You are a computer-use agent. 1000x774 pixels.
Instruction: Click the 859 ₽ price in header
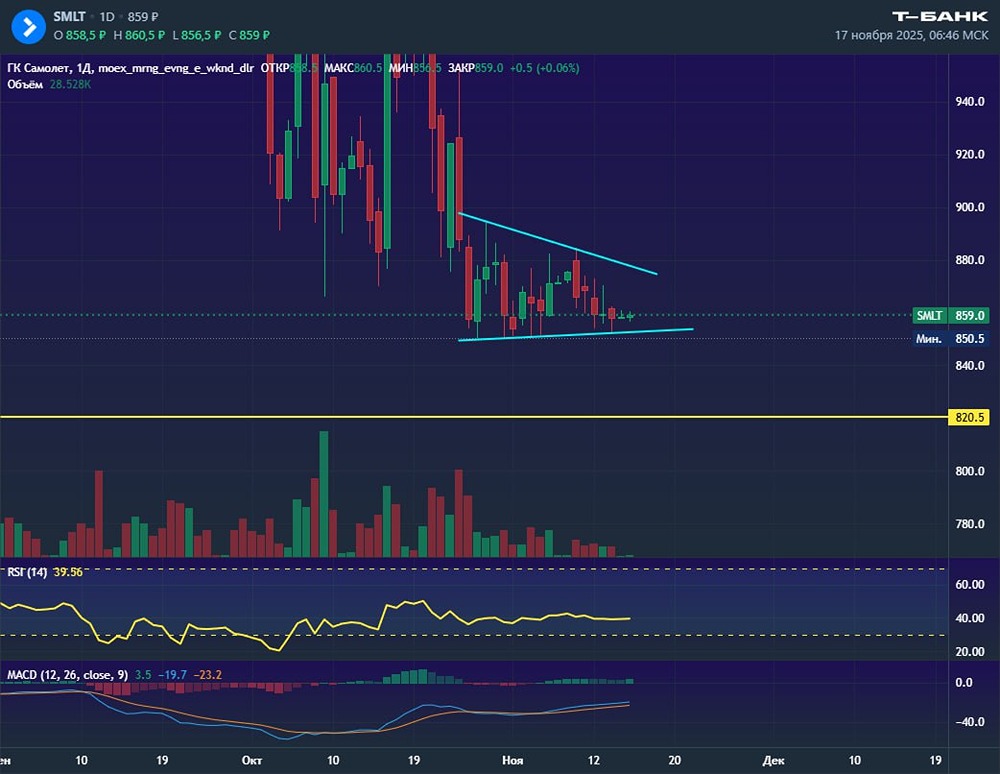143,17
